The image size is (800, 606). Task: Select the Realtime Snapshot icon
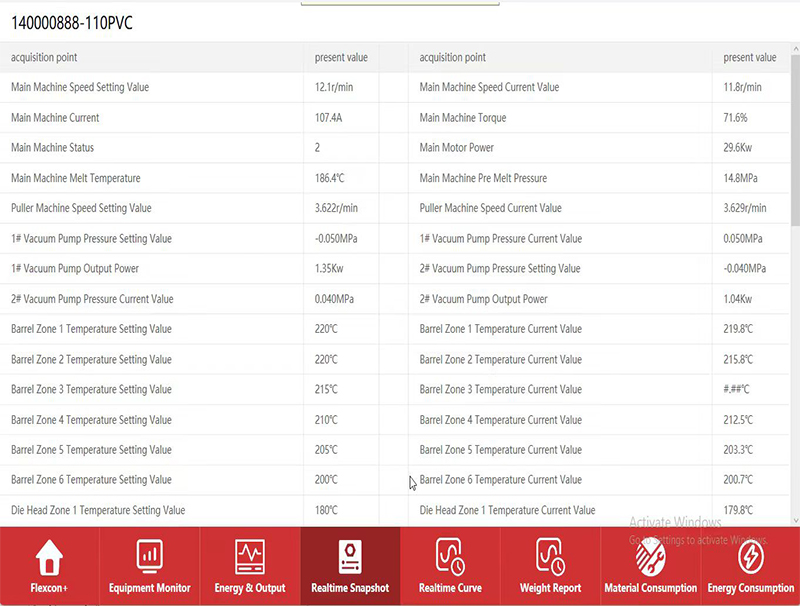click(x=349, y=556)
